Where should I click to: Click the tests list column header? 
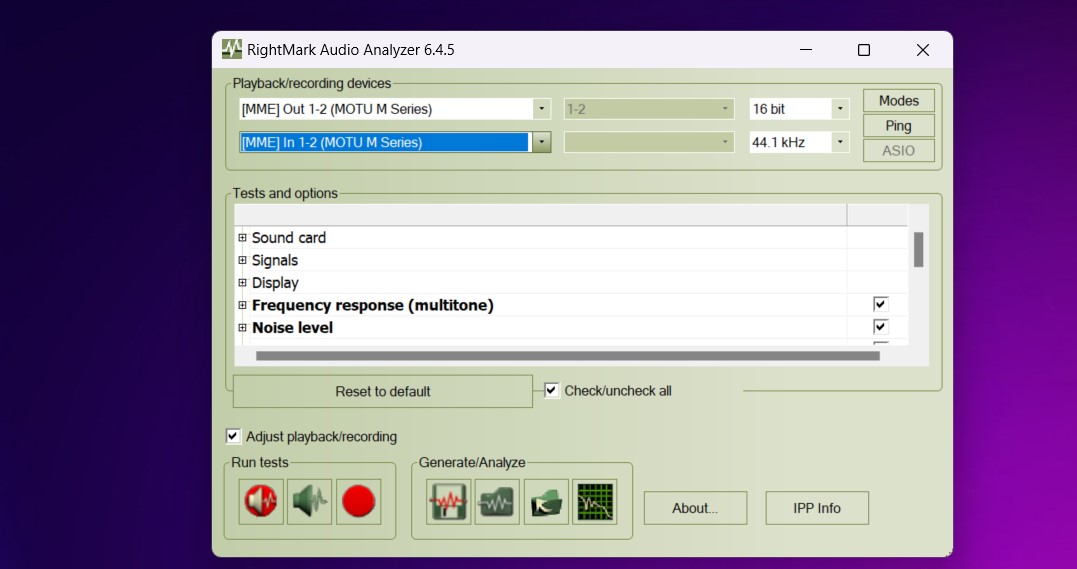541,214
